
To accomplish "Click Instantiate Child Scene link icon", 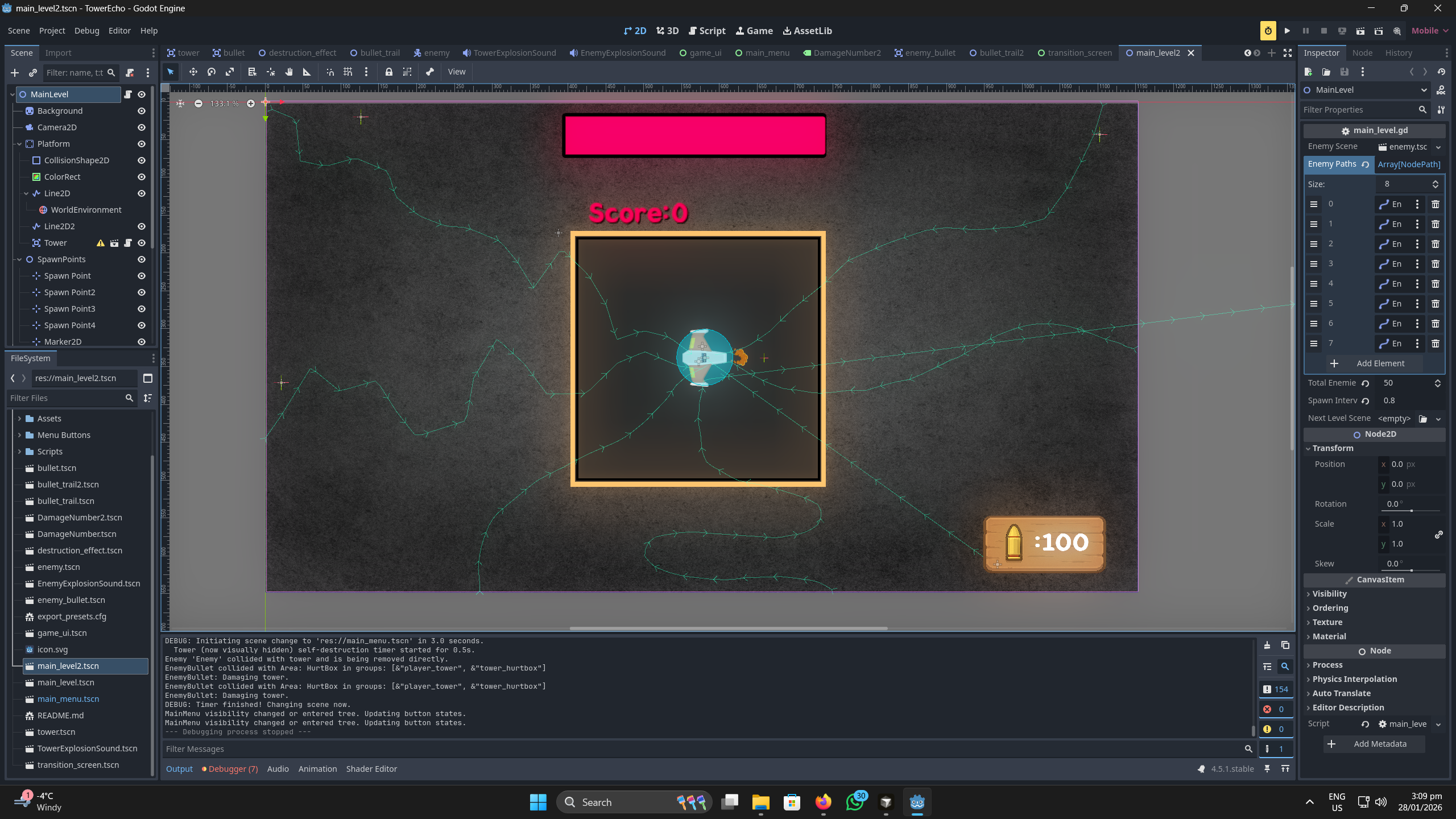I will tap(32, 72).
